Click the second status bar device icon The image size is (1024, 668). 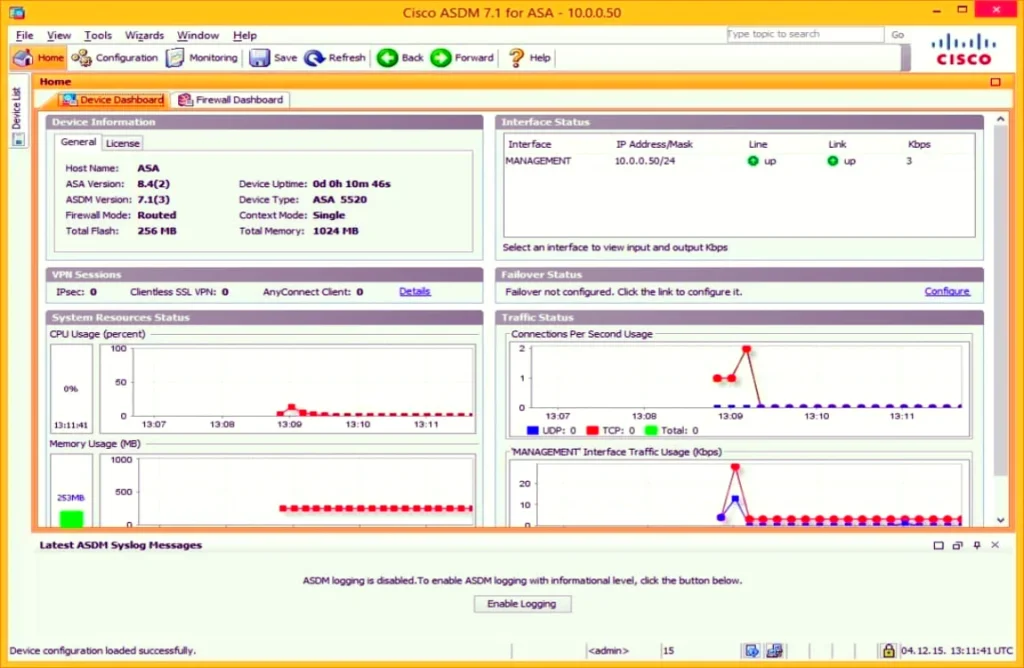click(775, 650)
